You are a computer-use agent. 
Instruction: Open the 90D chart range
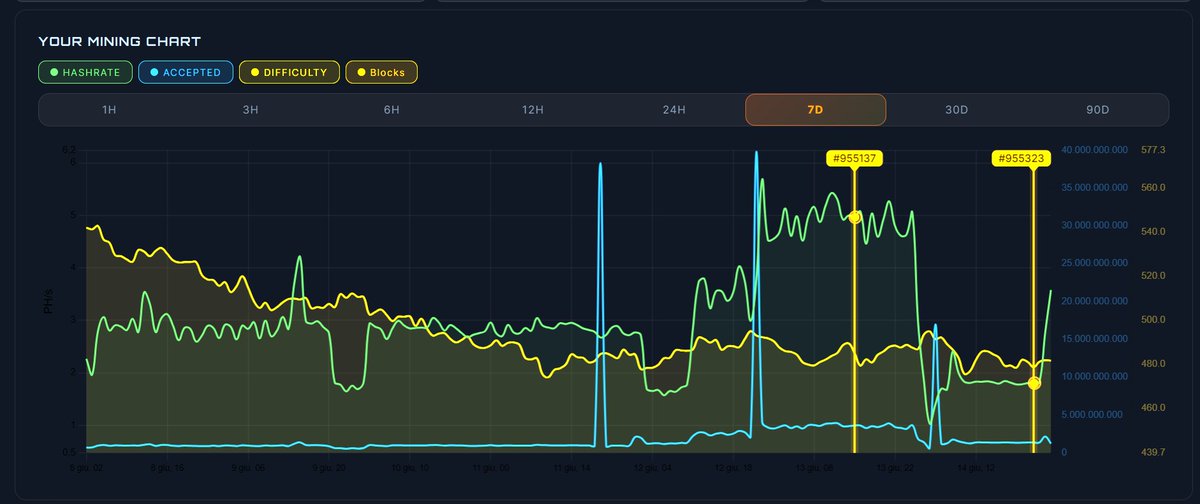1098,110
